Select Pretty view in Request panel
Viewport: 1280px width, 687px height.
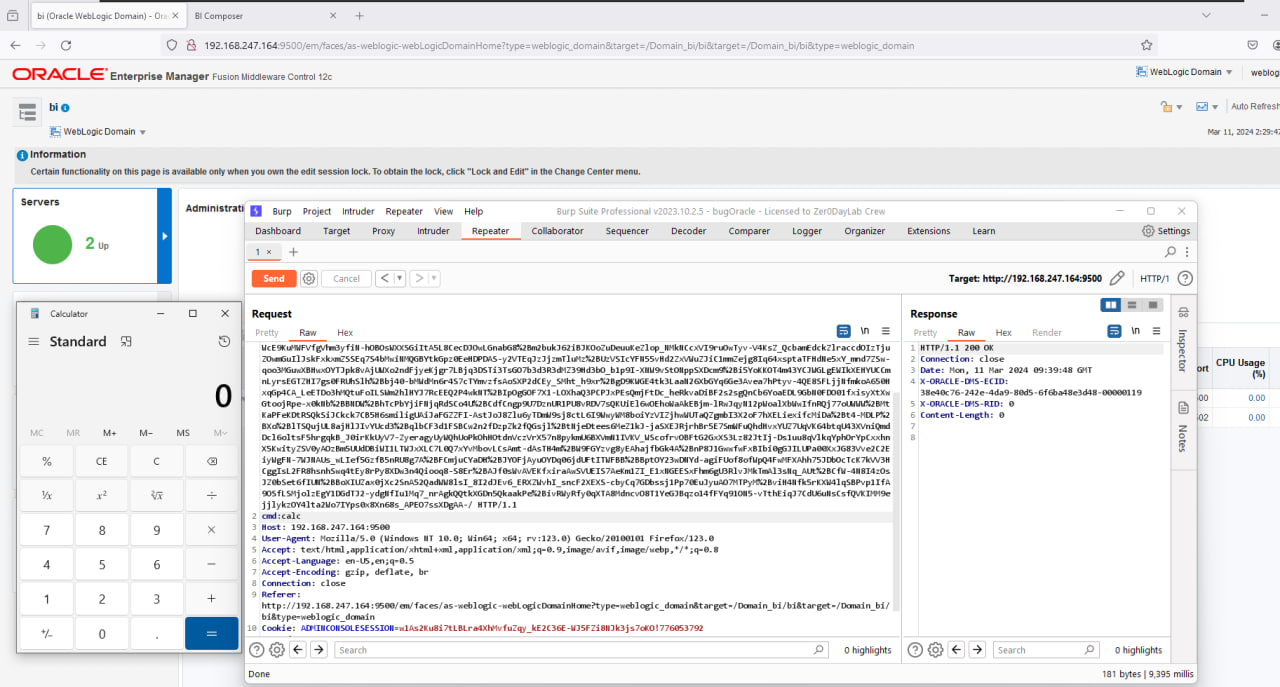[x=267, y=332]
